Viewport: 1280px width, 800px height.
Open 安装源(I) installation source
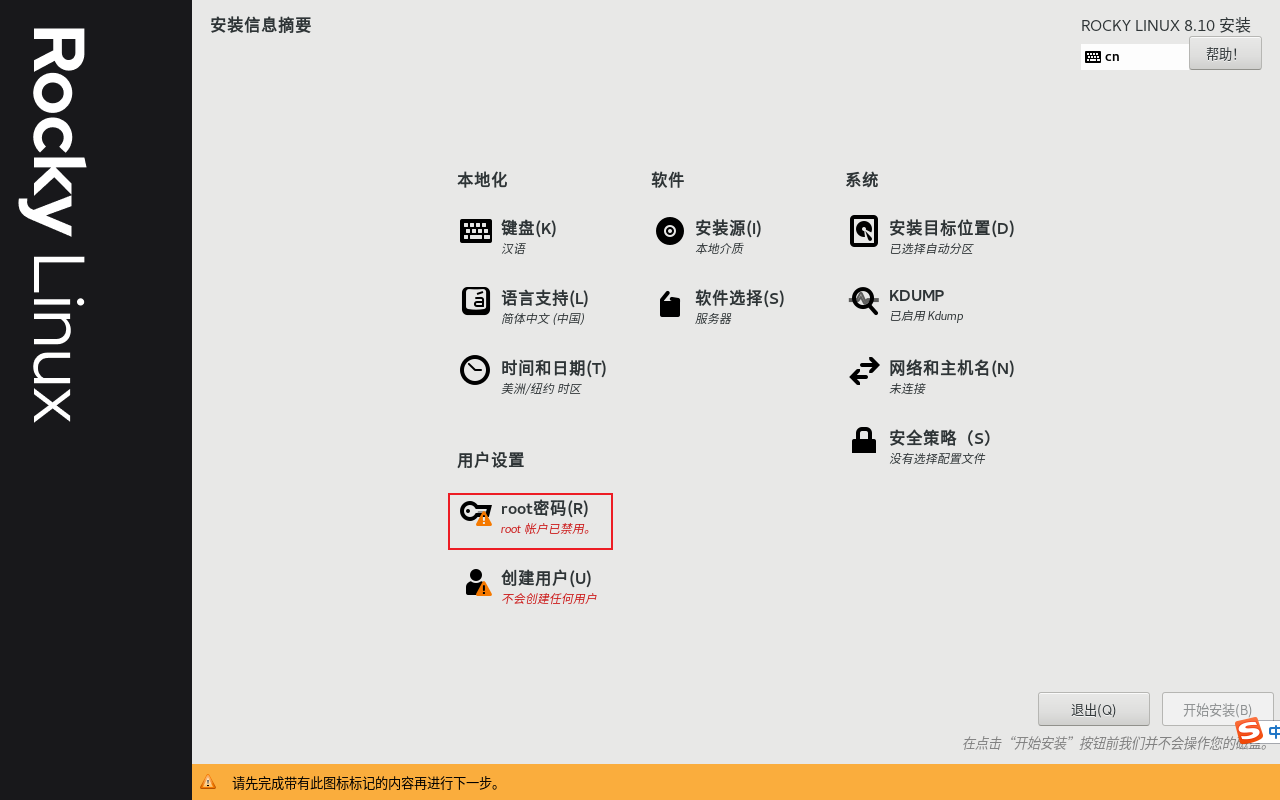pyautogui.click(x=729, y=228)
